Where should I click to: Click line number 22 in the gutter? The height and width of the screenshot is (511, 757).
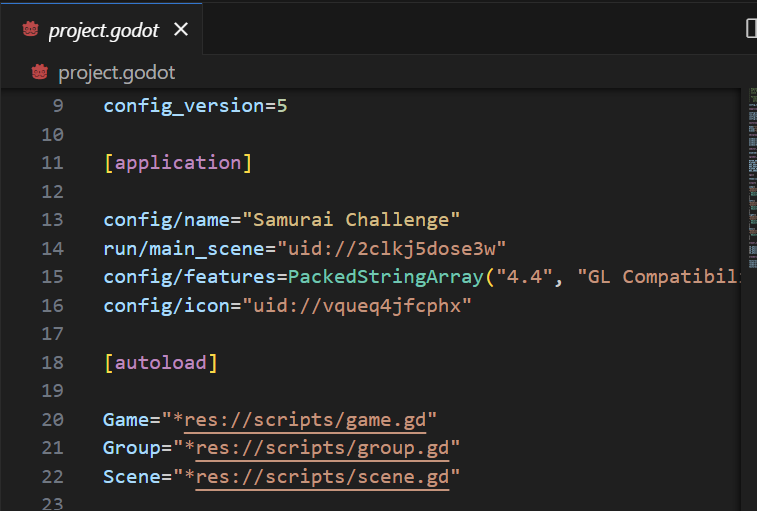pos(53,477)
